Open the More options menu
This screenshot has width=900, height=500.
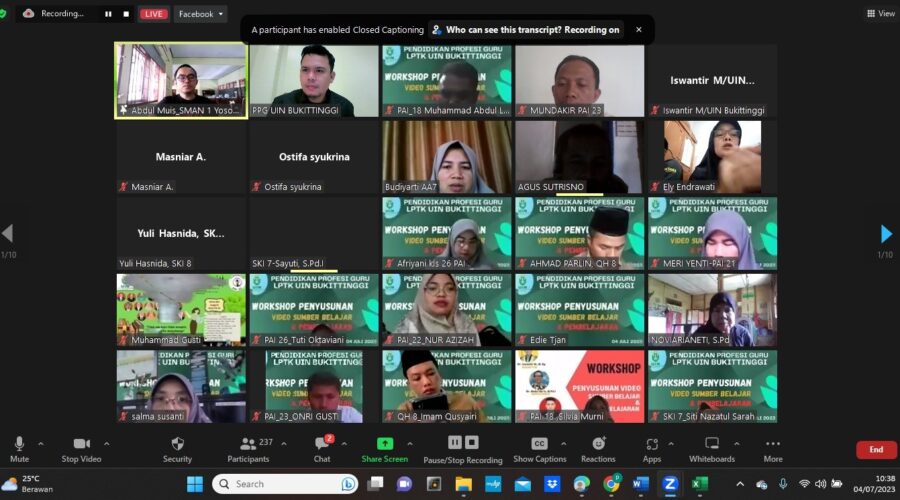[x=772, y=448]
